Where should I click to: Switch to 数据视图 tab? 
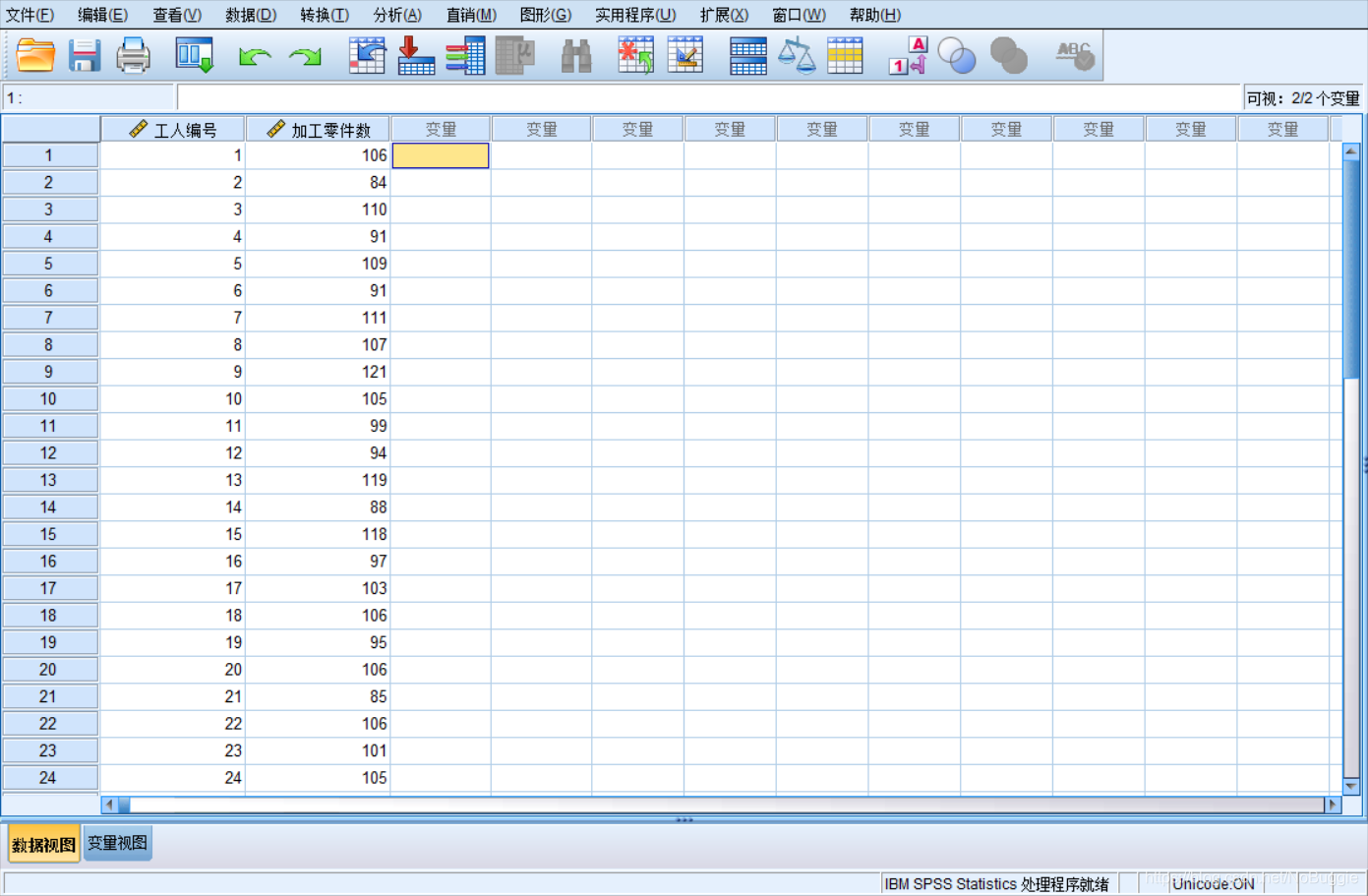pyautogui.click(x=43, y=844)
